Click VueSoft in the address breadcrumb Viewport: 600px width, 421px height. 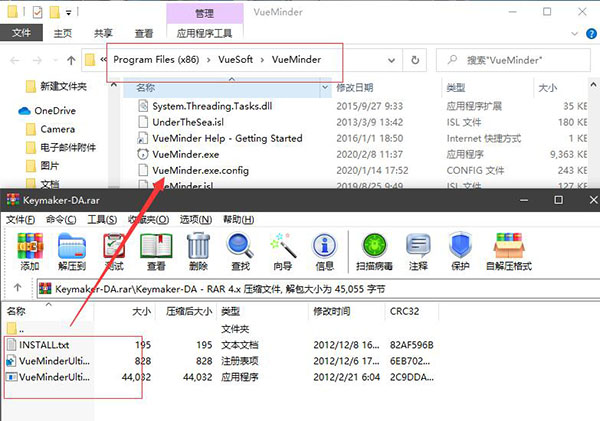point(235,59)
